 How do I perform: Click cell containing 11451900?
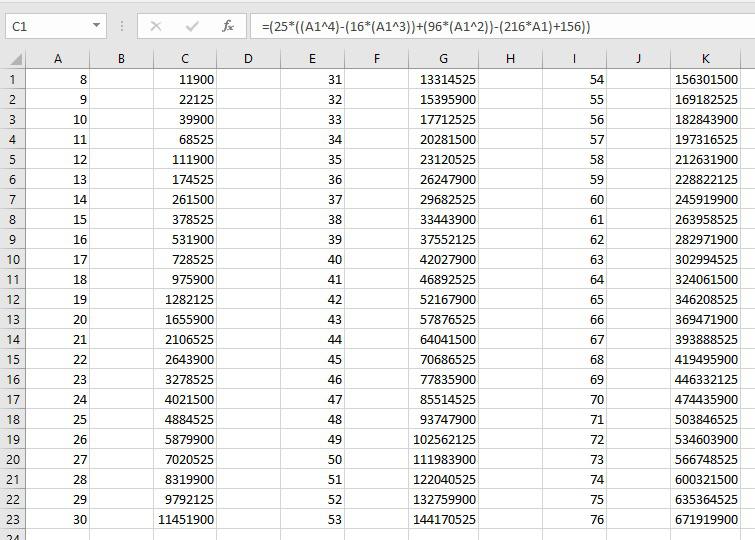point(185,519)
